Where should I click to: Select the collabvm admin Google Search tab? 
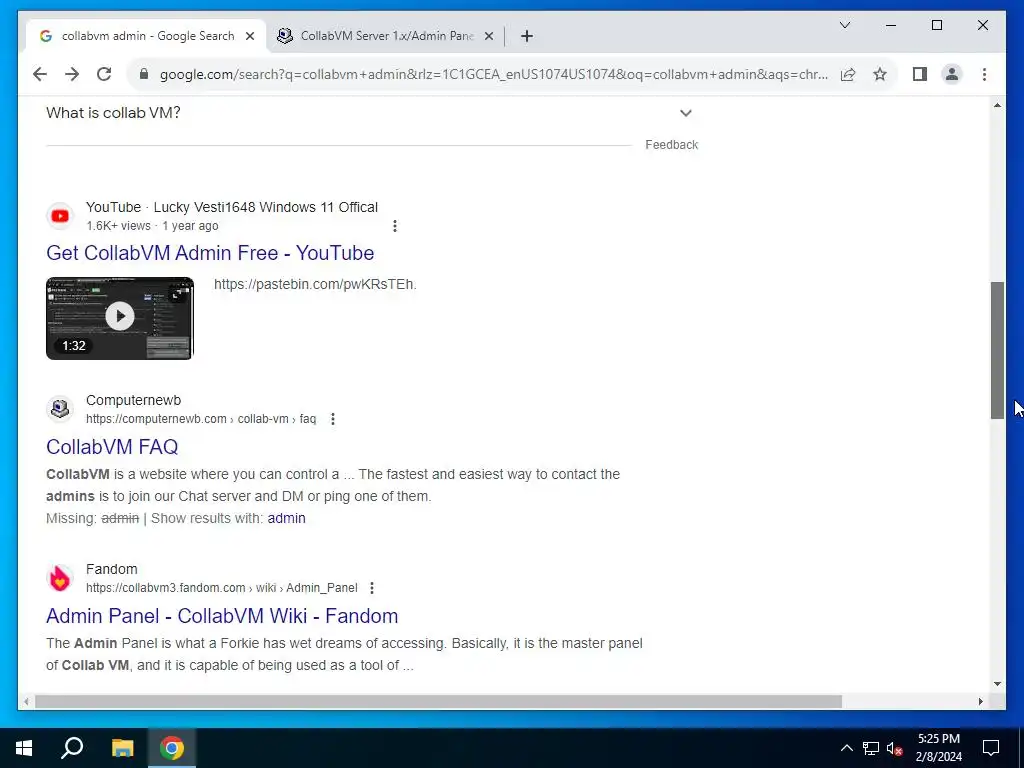tap(146, 37)
